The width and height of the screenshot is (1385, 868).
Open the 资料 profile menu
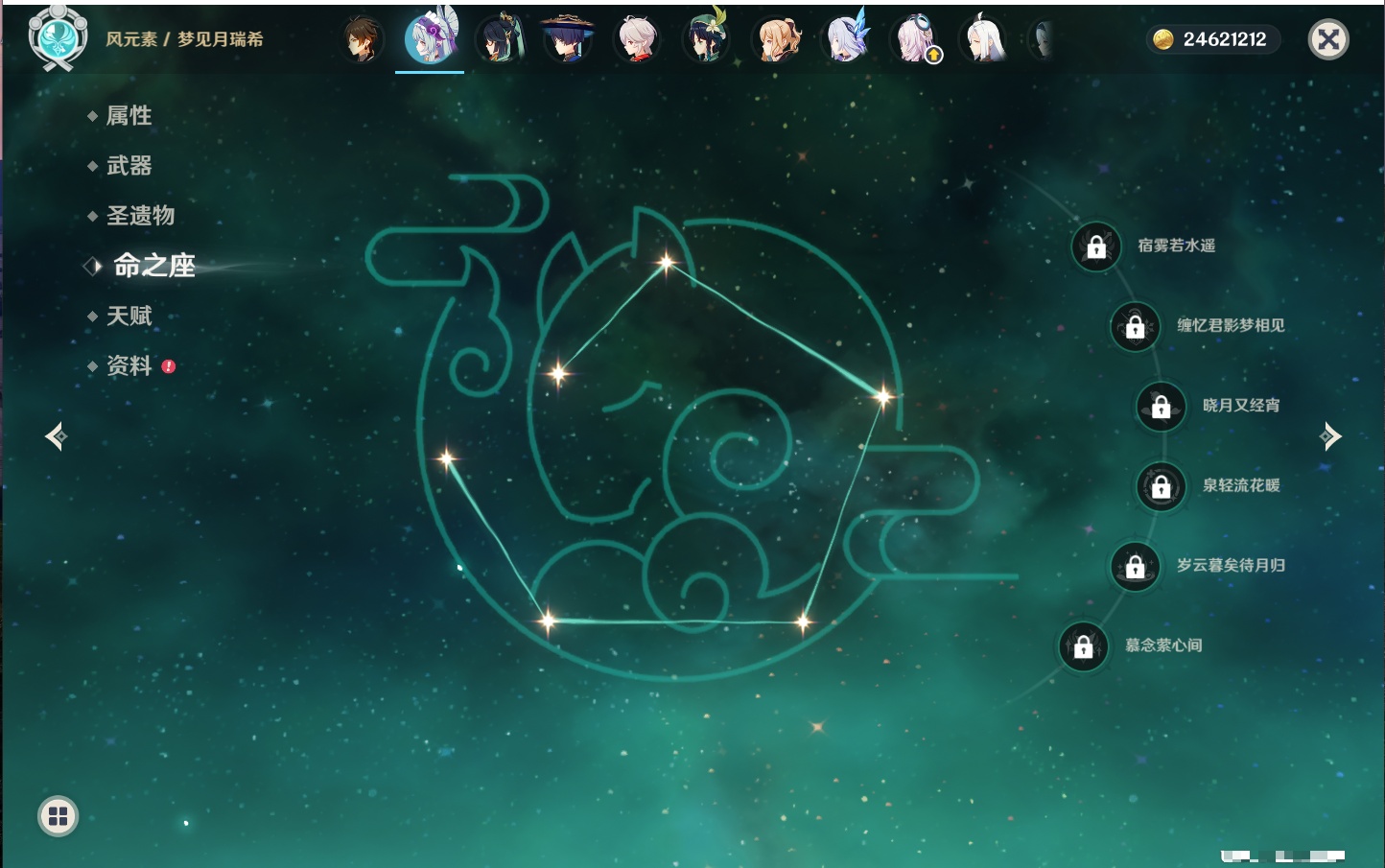(129, 365)
